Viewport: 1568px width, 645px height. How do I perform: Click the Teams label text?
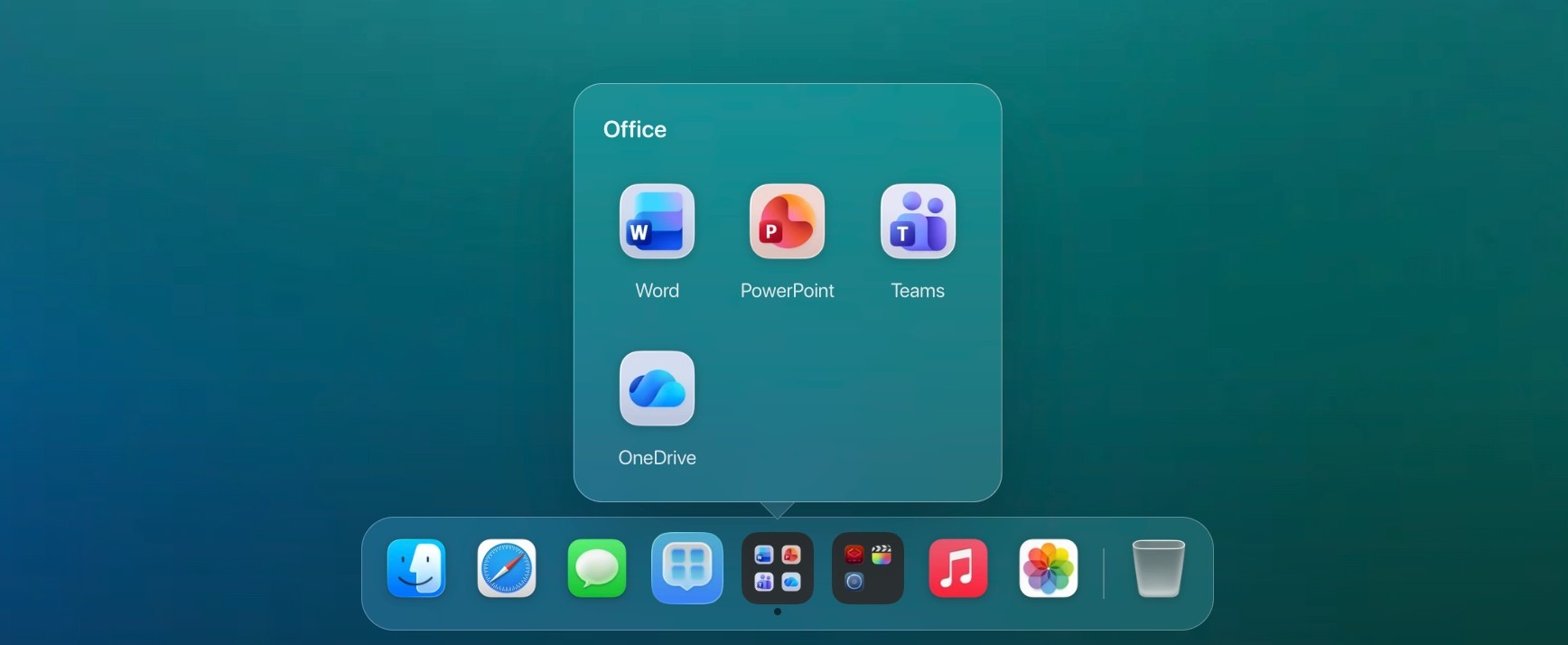pos(918,291)
